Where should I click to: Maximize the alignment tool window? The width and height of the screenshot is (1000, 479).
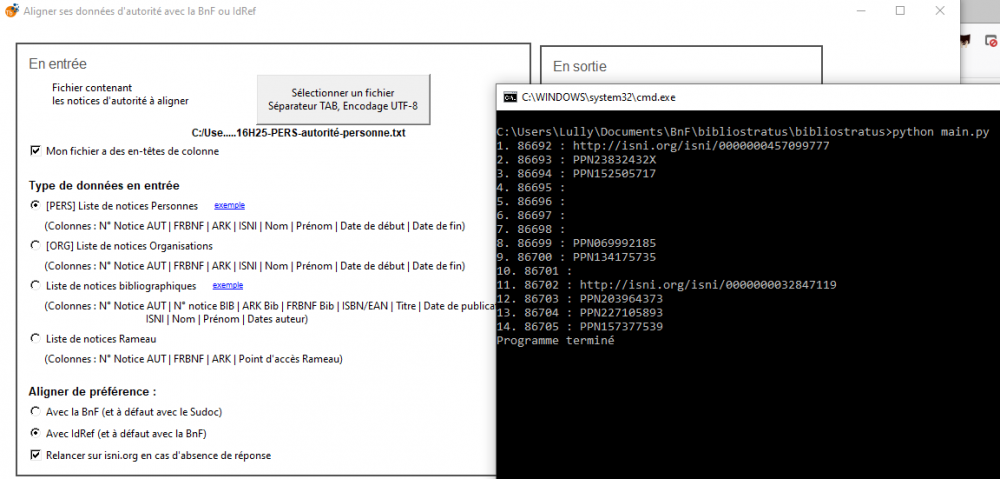tap(900, 11)
